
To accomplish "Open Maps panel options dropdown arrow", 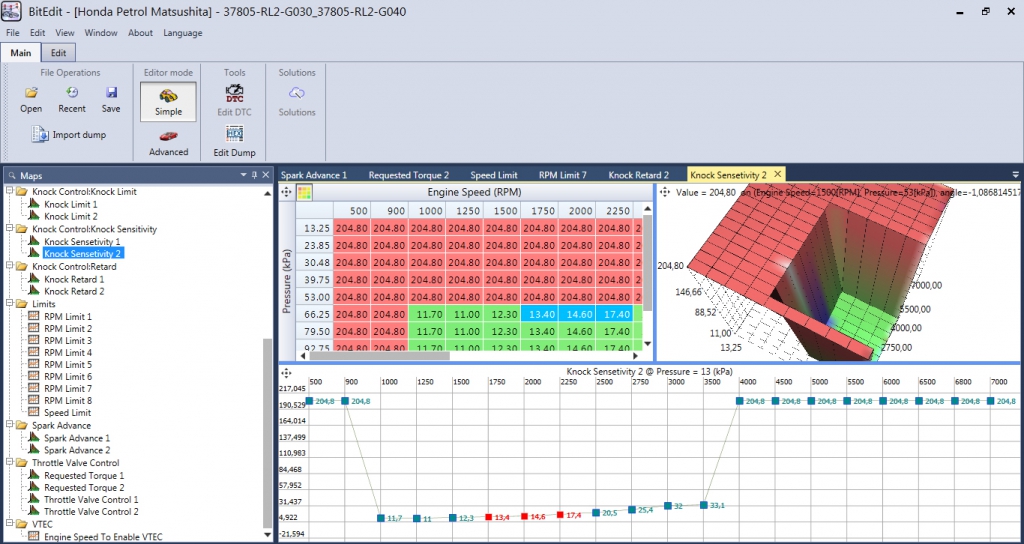I will point(244,175).
